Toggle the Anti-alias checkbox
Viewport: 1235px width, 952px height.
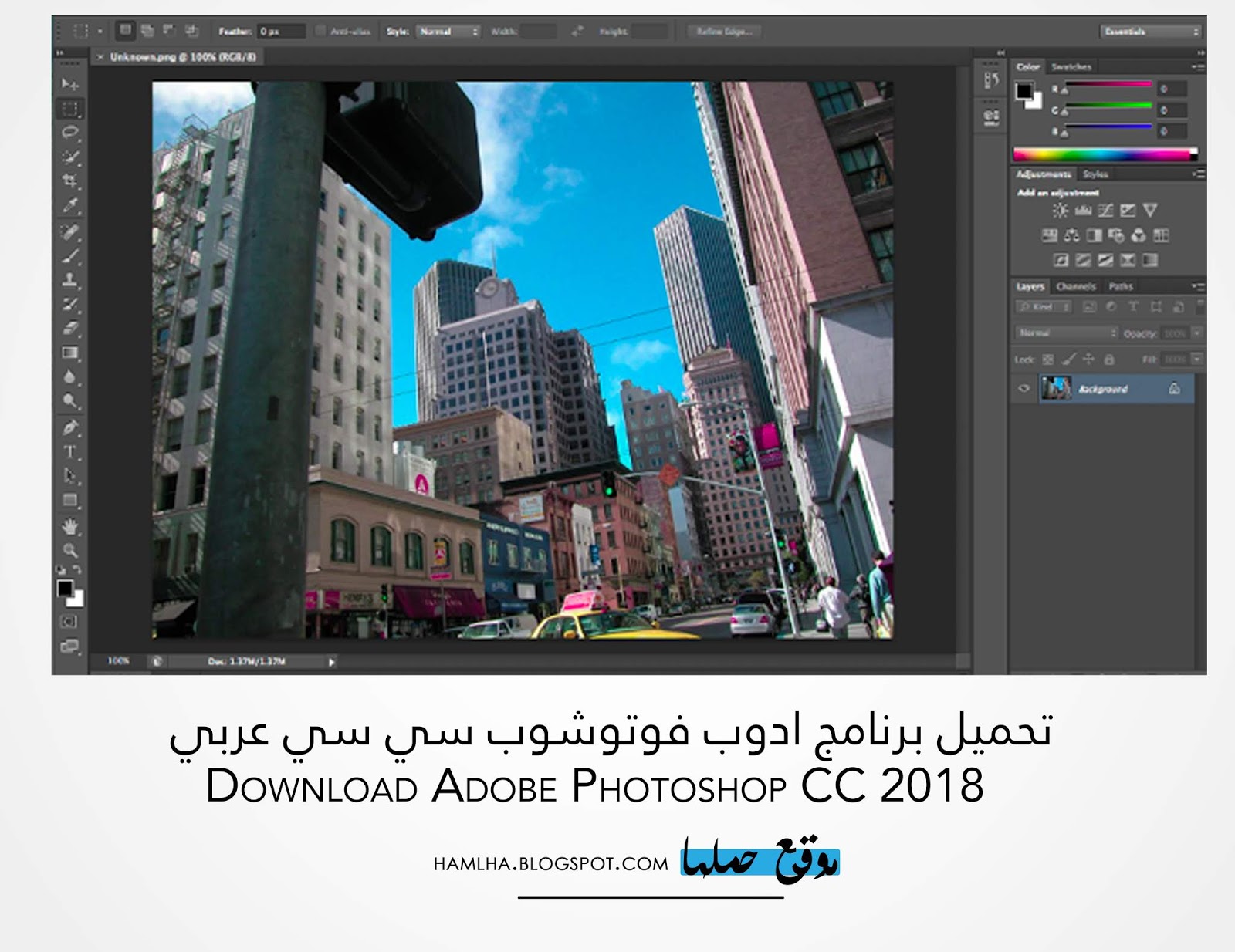click(320, 32)
